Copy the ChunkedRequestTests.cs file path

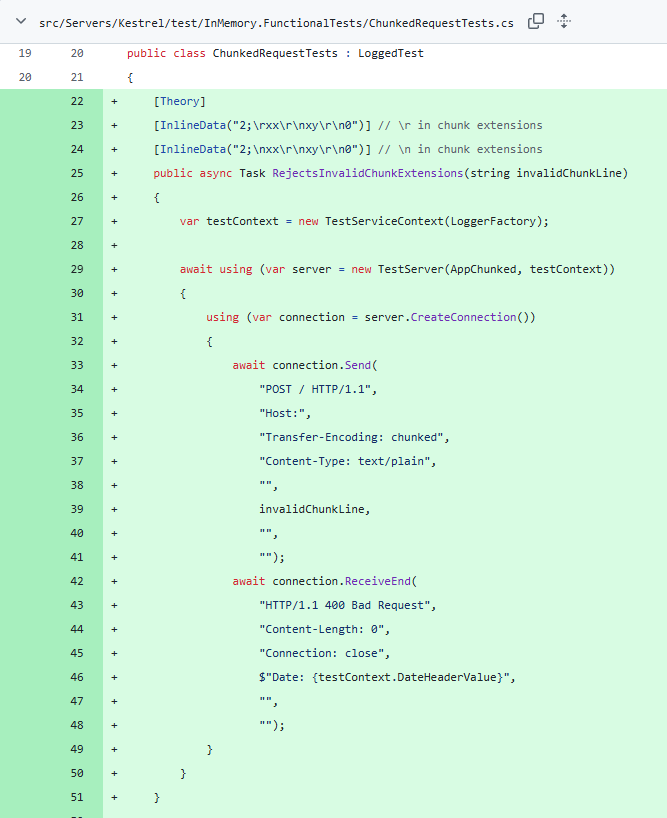point(536,21)
